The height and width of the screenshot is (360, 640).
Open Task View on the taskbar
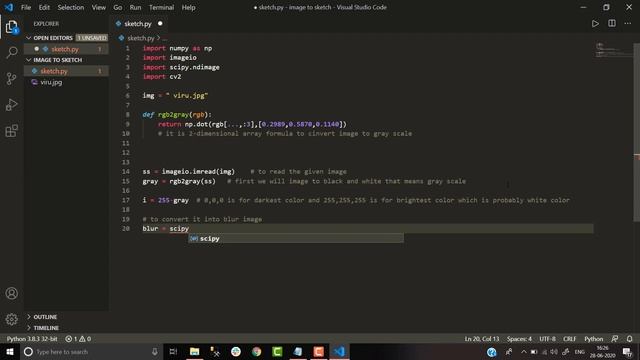click(x=173, y=351)
